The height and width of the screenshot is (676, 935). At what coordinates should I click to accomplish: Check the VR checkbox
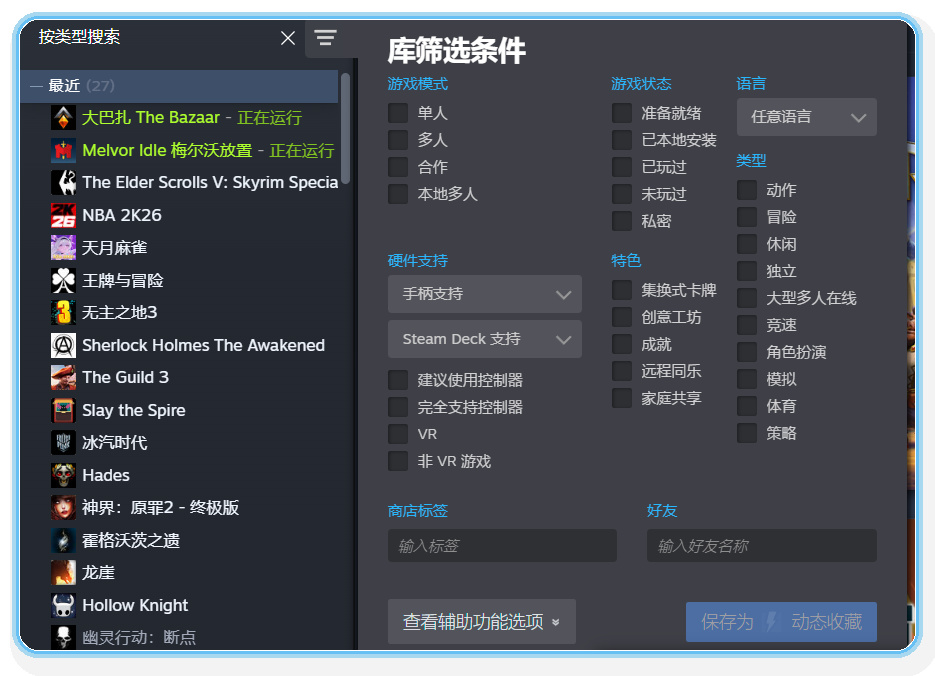coord(398,434)
